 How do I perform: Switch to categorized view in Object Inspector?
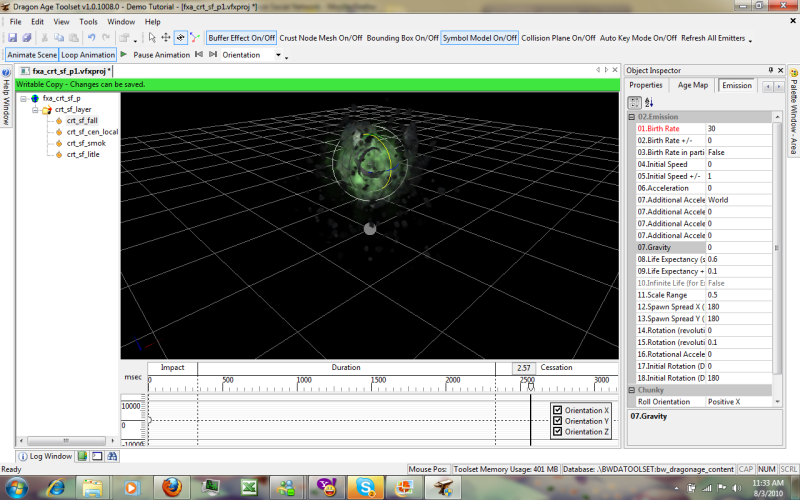tap(633, 102)
